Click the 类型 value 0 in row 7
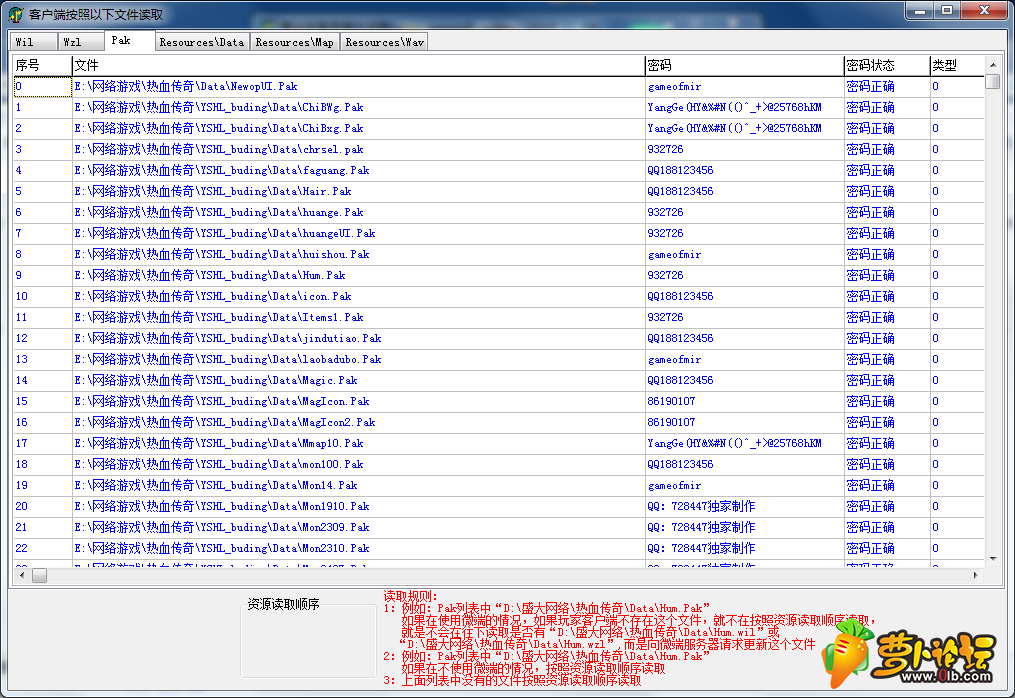Screen dimensions: 1015x698 pyautogui.click(x=935, y=233)
